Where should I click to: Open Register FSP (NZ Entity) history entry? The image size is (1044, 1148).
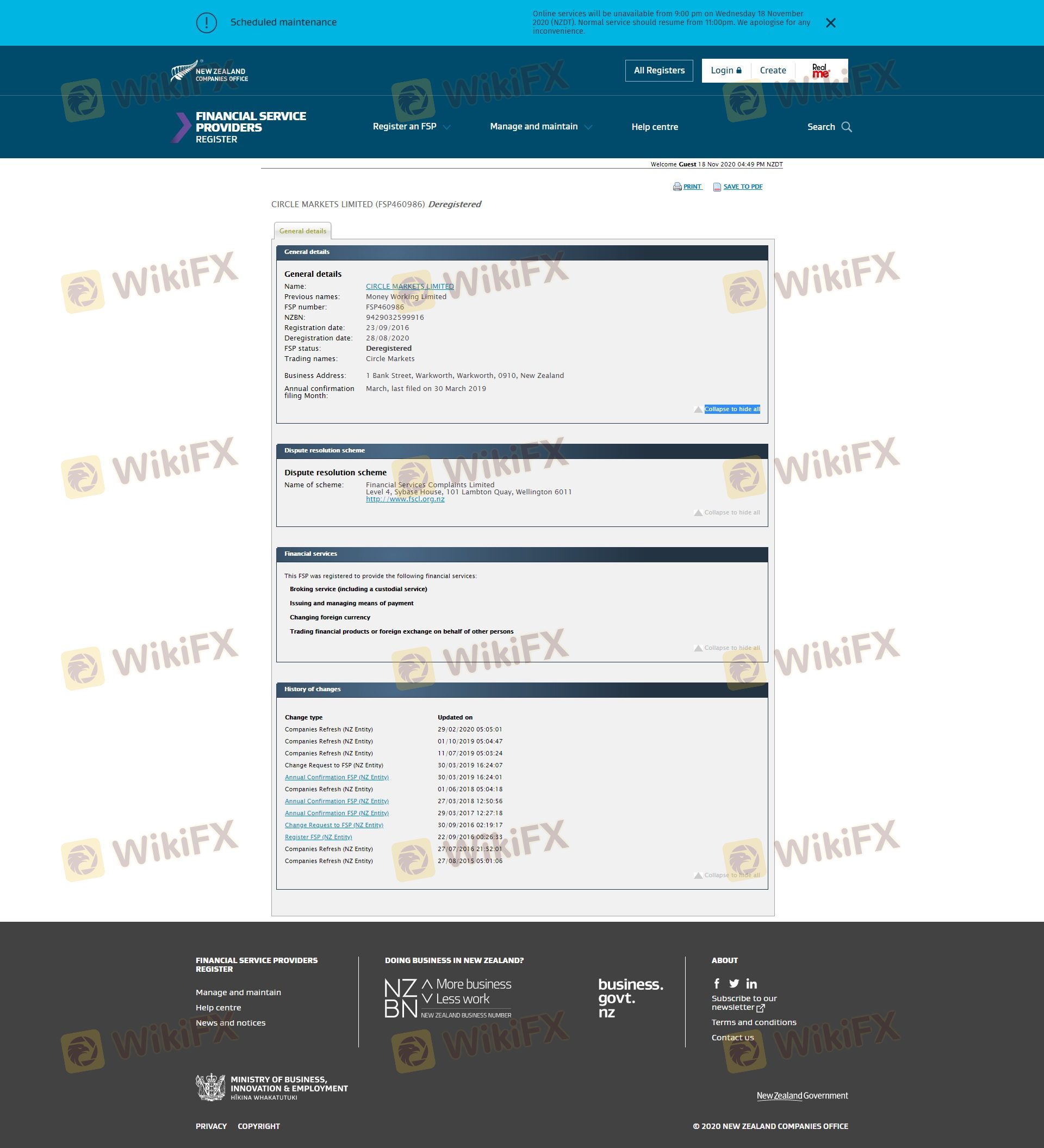point(318,837)
